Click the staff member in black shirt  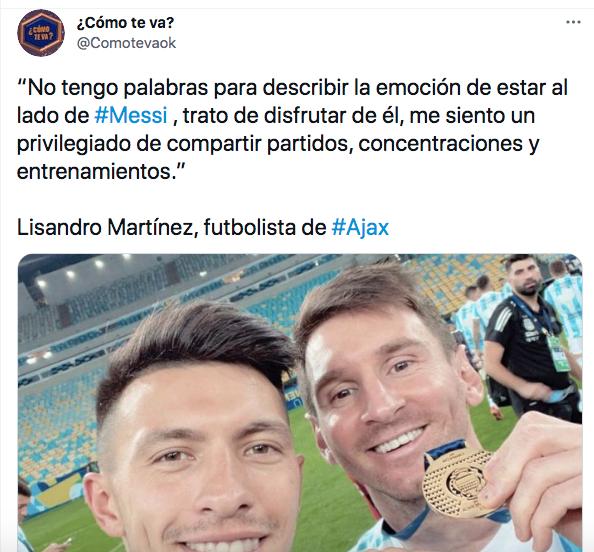pyautogui.click(x=528, y=337)
